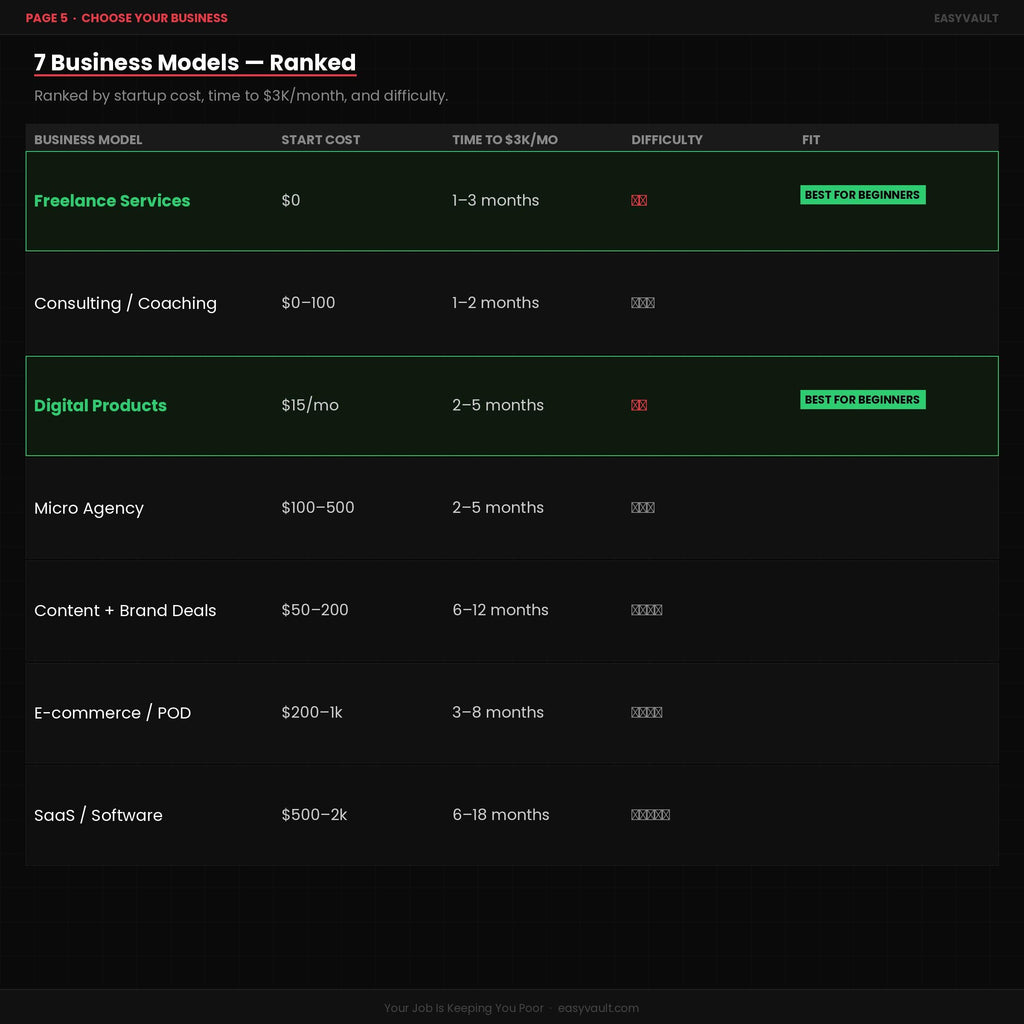
Task: Select the Business Model column header
Action: coord(88,140)
